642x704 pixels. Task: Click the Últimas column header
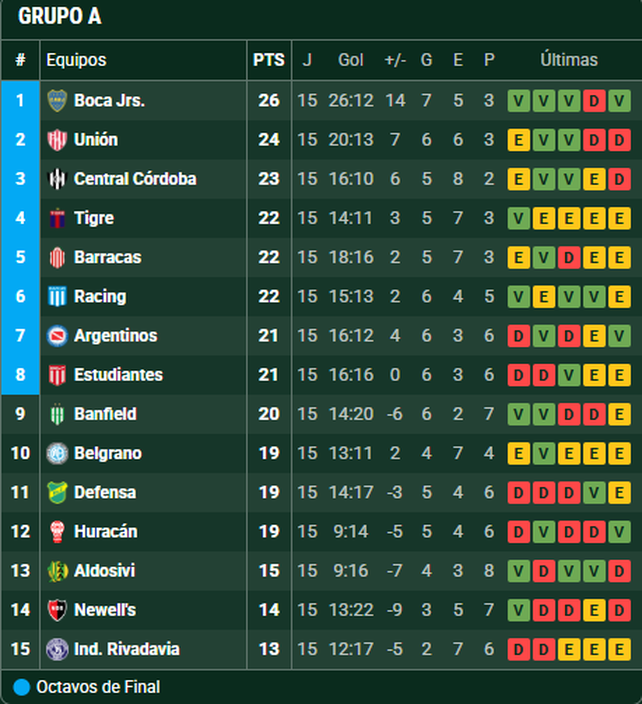coord(569,60)
